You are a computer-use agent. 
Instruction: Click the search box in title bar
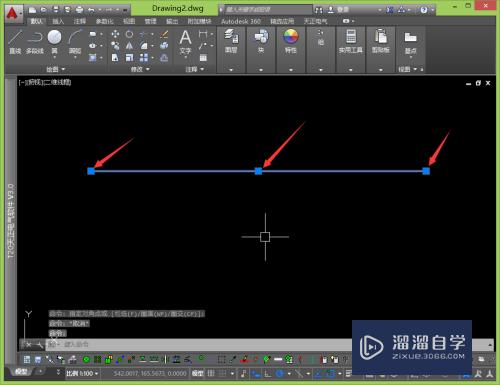268,10
